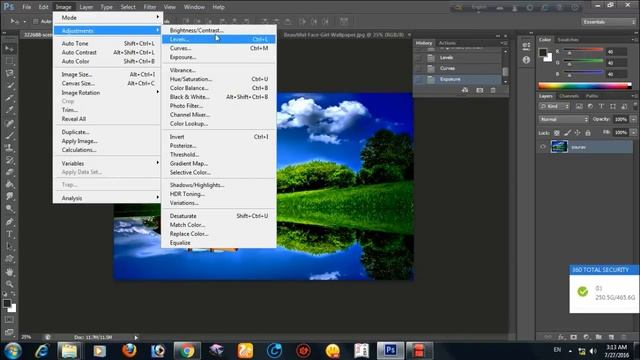This screenshot has width=640, height=360.
Task: Select the Path Selection tool
Action: (x=9, y=246)
